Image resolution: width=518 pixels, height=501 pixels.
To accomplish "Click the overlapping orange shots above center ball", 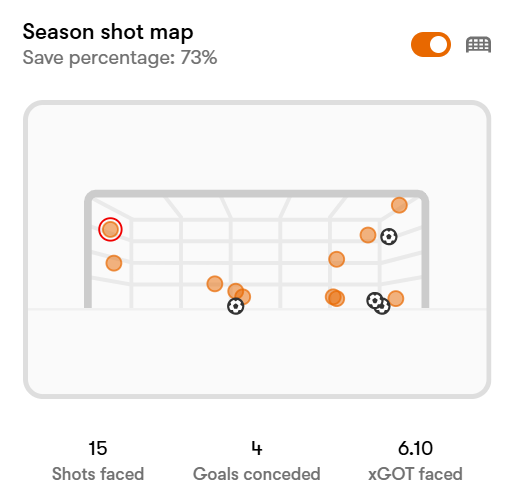I will pos(239,293).
